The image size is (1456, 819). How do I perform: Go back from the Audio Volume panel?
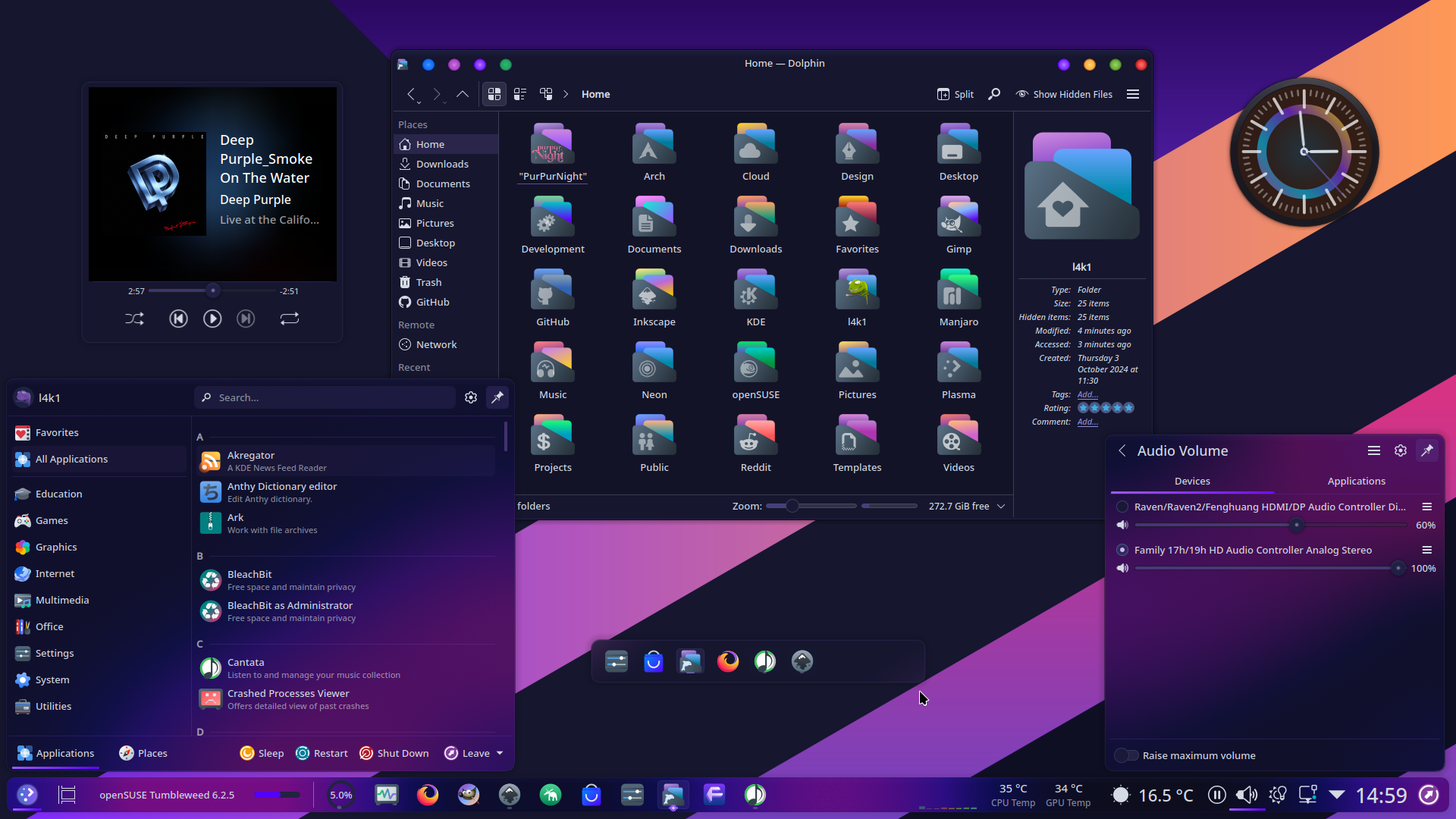(1122, 450)
